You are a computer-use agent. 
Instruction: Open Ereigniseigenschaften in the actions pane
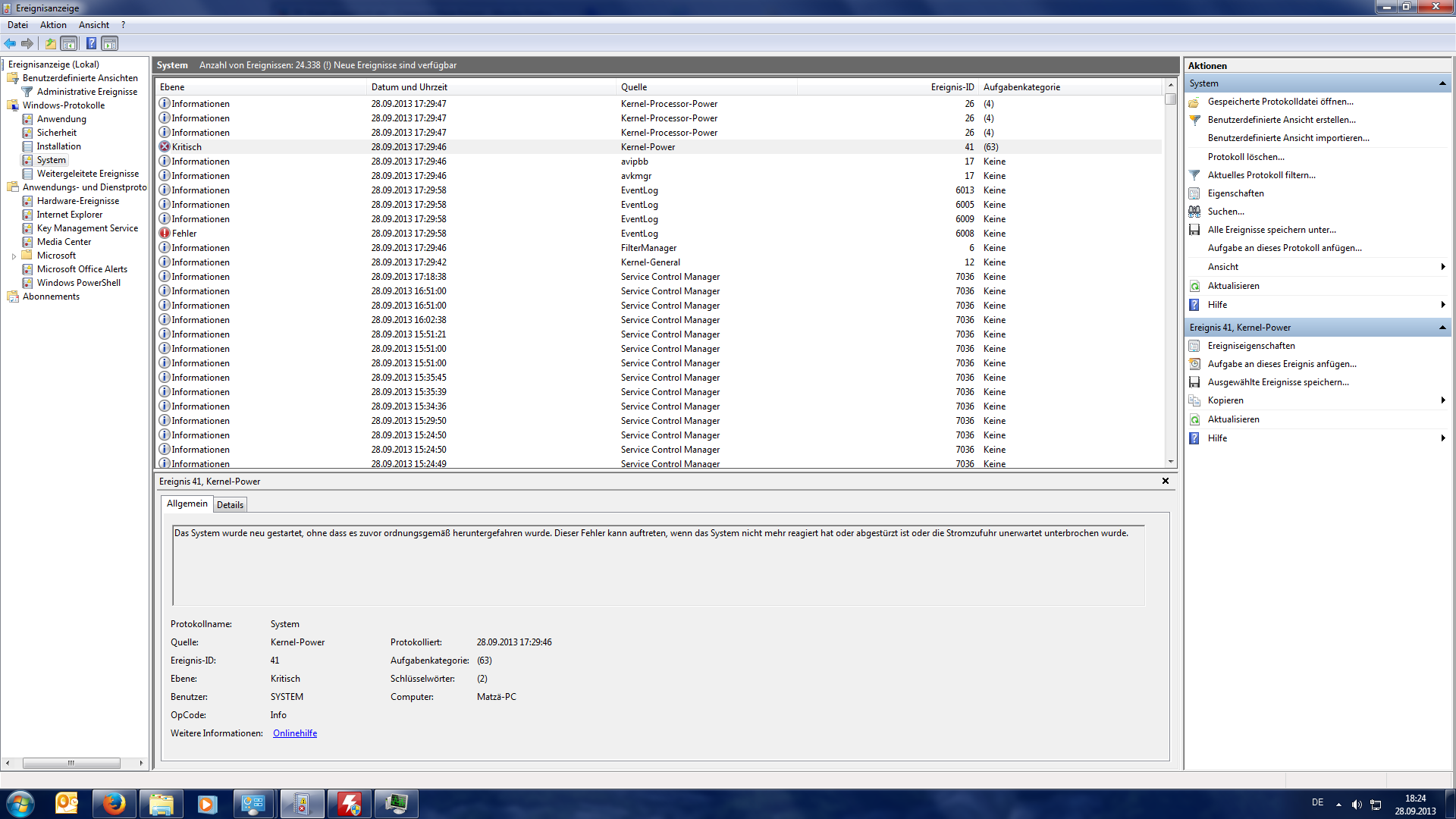[x=1251, y=346]
